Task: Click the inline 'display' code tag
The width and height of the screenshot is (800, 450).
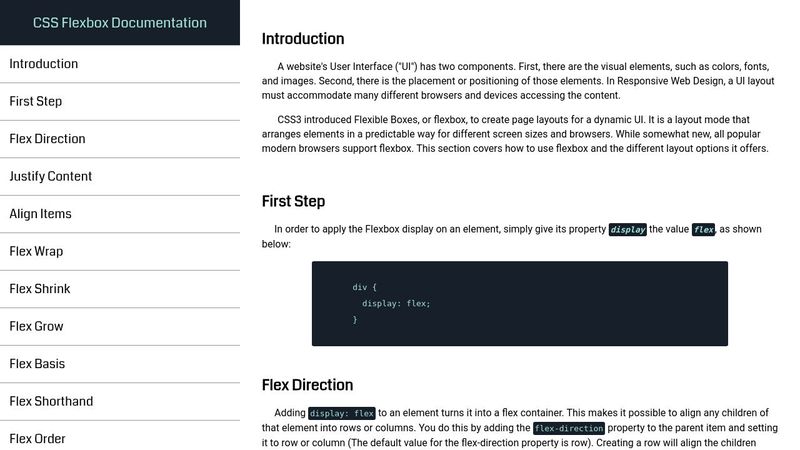Action: [628, 230]
